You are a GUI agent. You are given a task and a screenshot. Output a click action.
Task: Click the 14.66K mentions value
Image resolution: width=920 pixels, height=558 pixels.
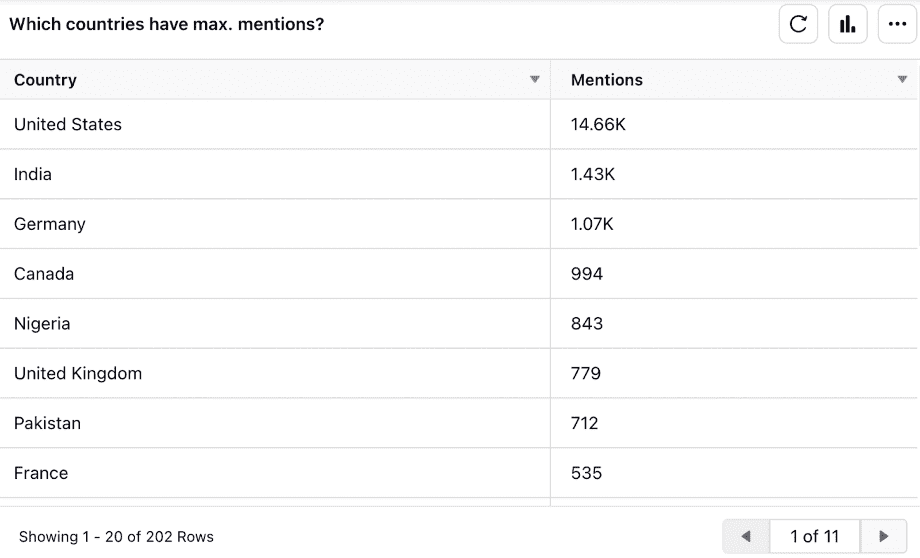[598, 125]
